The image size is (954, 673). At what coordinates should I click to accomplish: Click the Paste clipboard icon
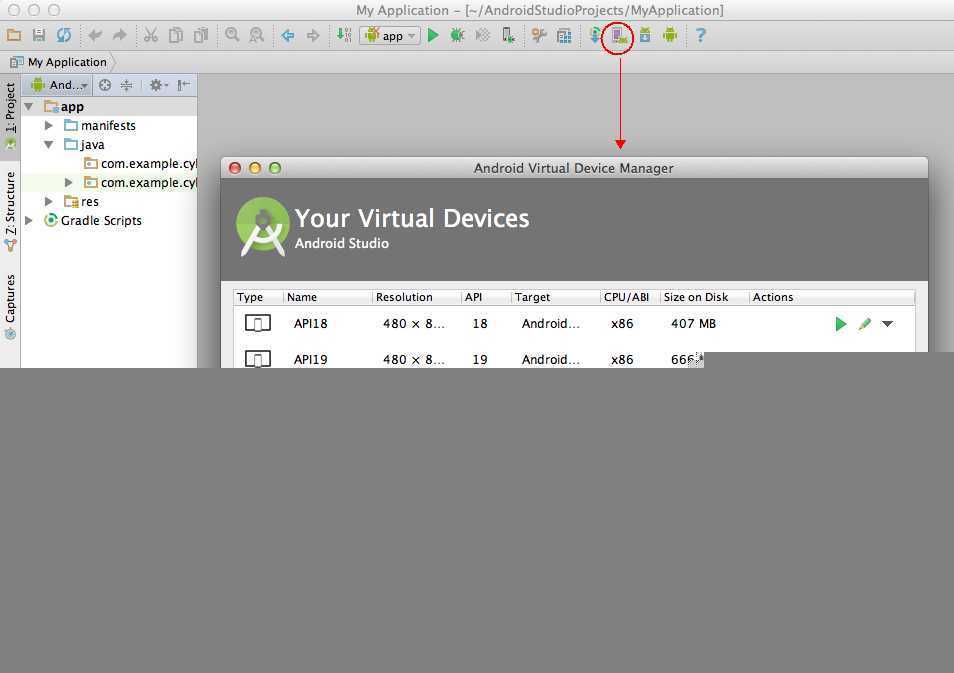(201, 35)
